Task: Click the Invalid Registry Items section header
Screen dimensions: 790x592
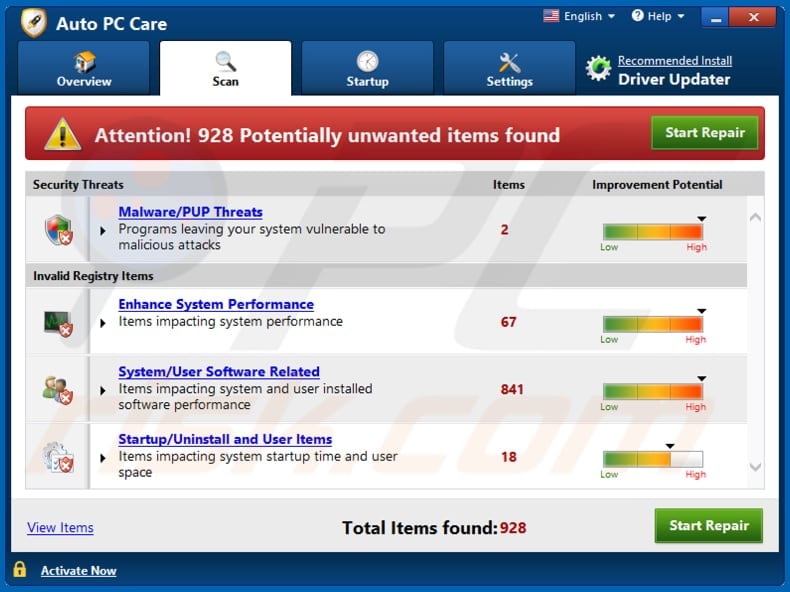Action: point(93,276)
